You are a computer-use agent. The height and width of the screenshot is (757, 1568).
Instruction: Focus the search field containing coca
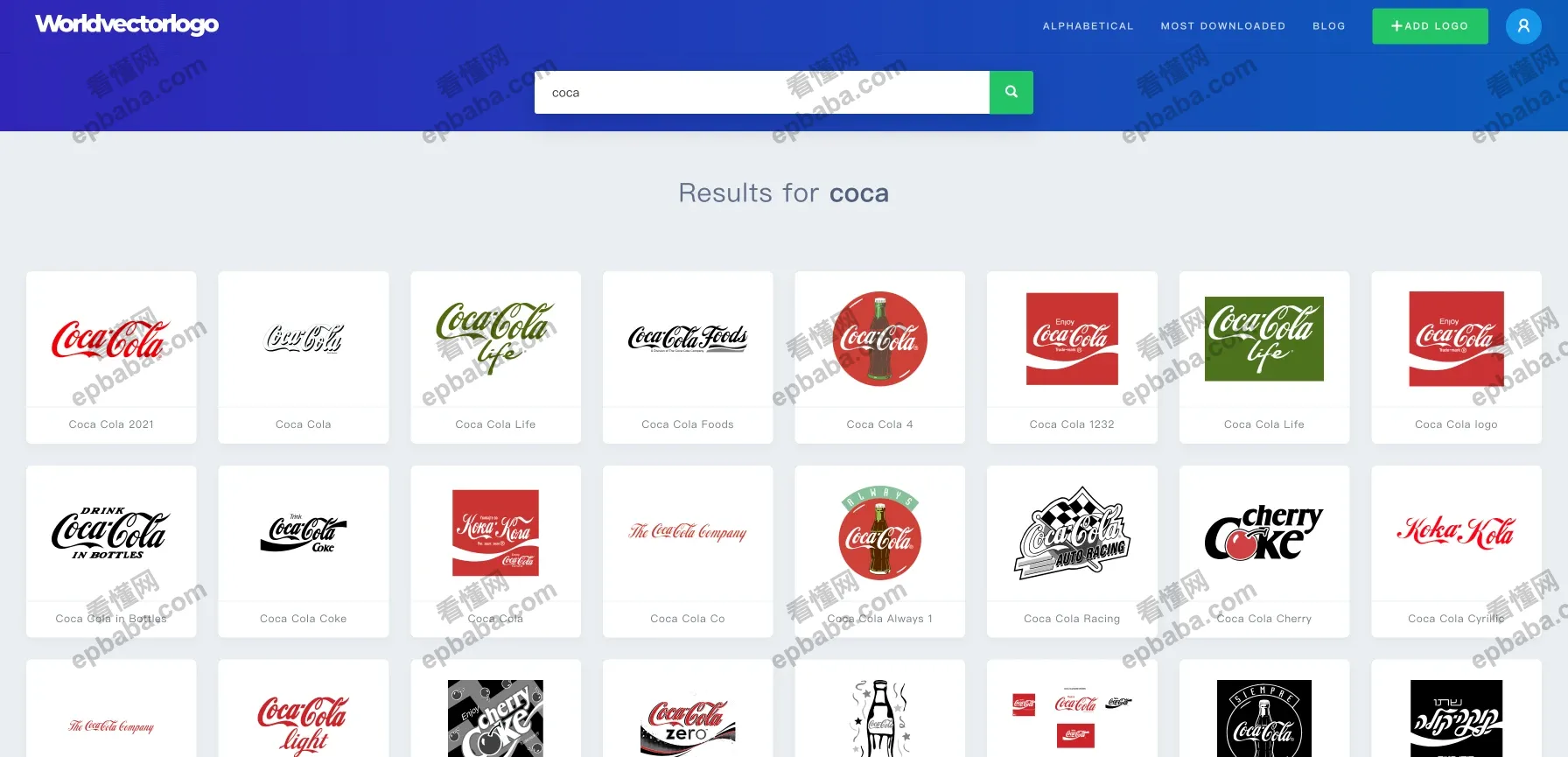click(761, 92)
